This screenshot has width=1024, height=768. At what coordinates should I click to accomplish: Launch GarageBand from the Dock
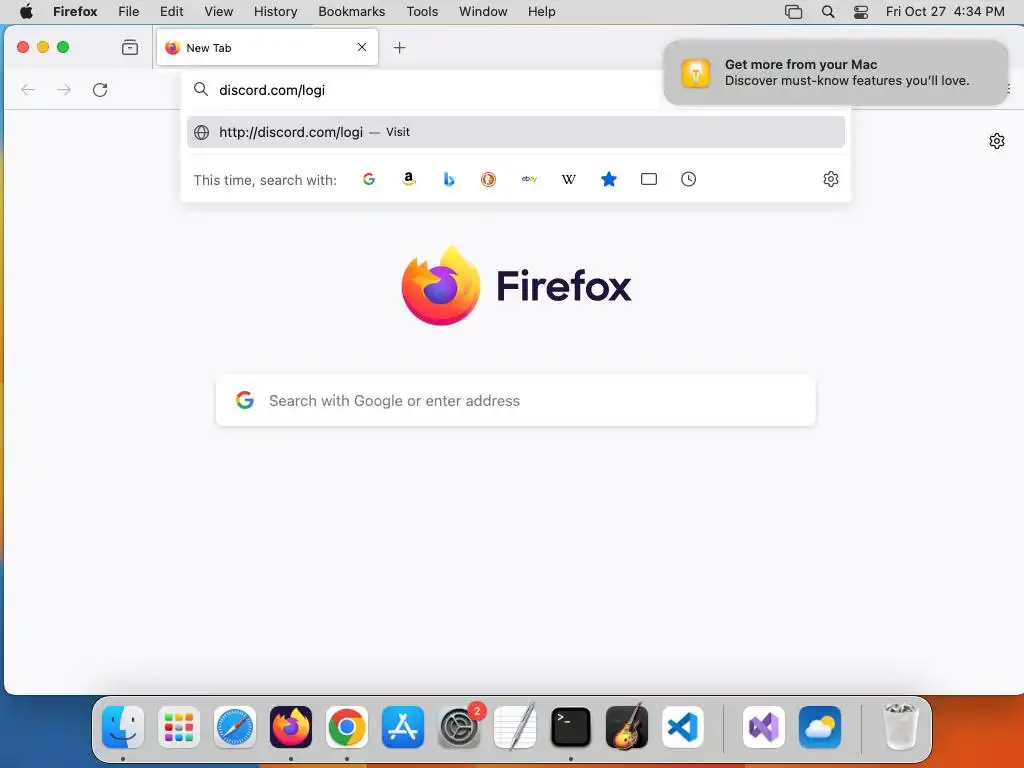pos(627,727)
